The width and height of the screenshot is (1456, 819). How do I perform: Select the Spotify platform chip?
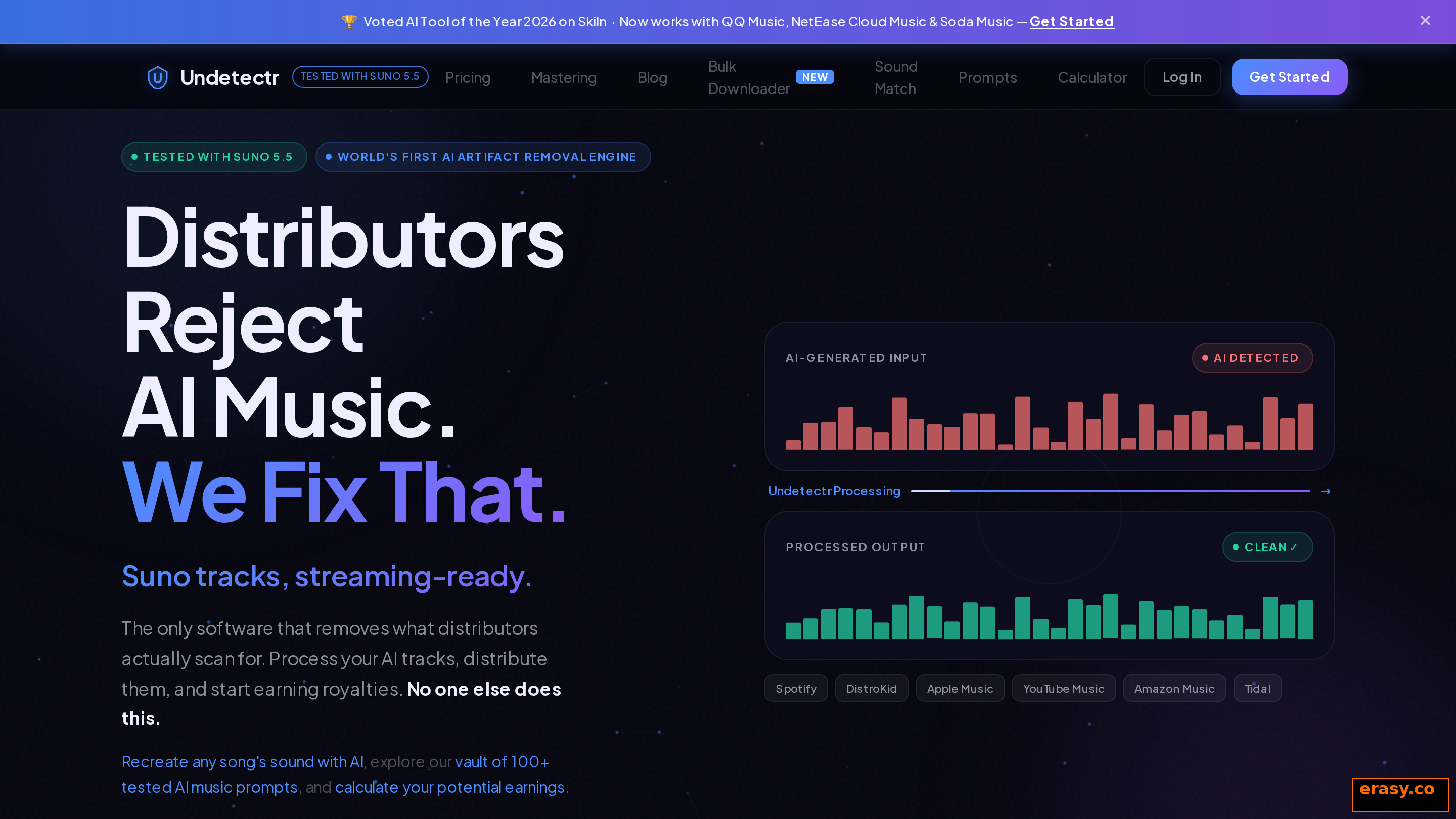coord(796,689)
